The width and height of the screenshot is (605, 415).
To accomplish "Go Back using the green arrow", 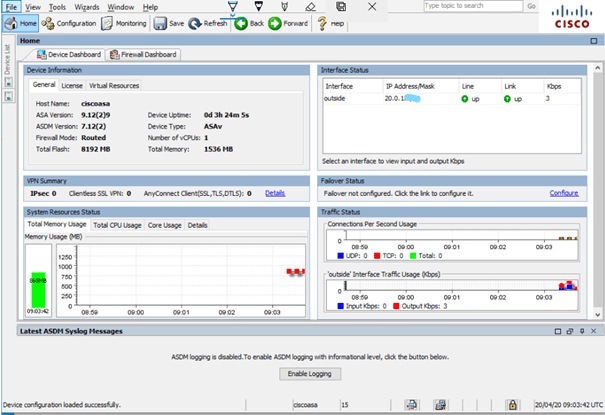I will click(x=250, y=23).
